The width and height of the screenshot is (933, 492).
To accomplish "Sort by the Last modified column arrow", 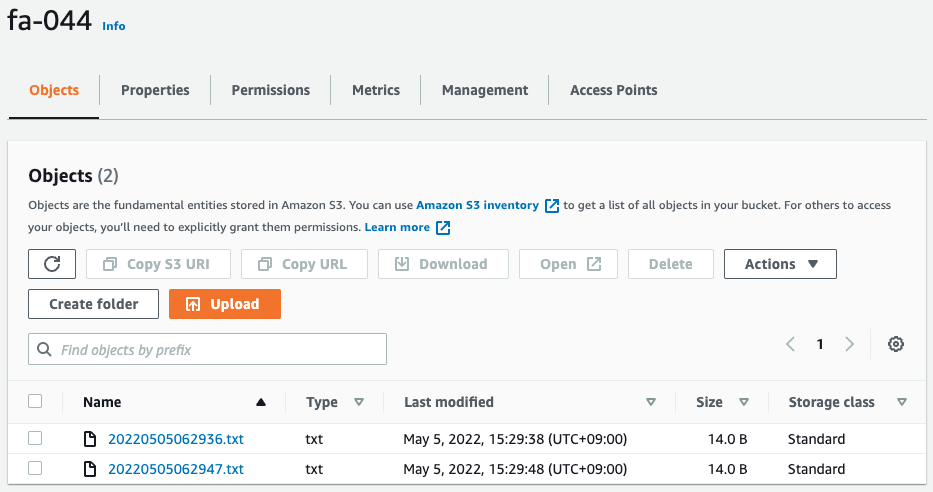I will click(651, 402).
